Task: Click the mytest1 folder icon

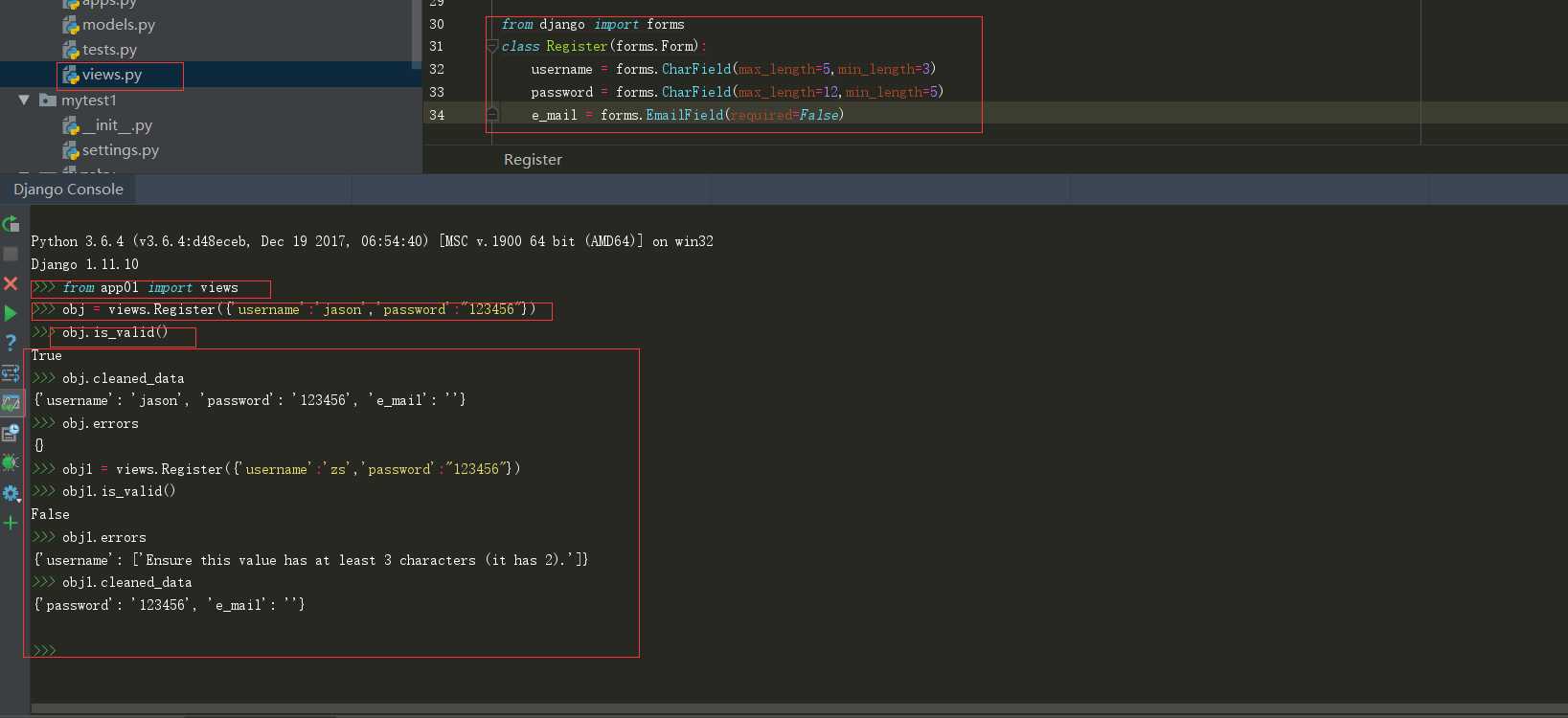Action: [47, 100]
